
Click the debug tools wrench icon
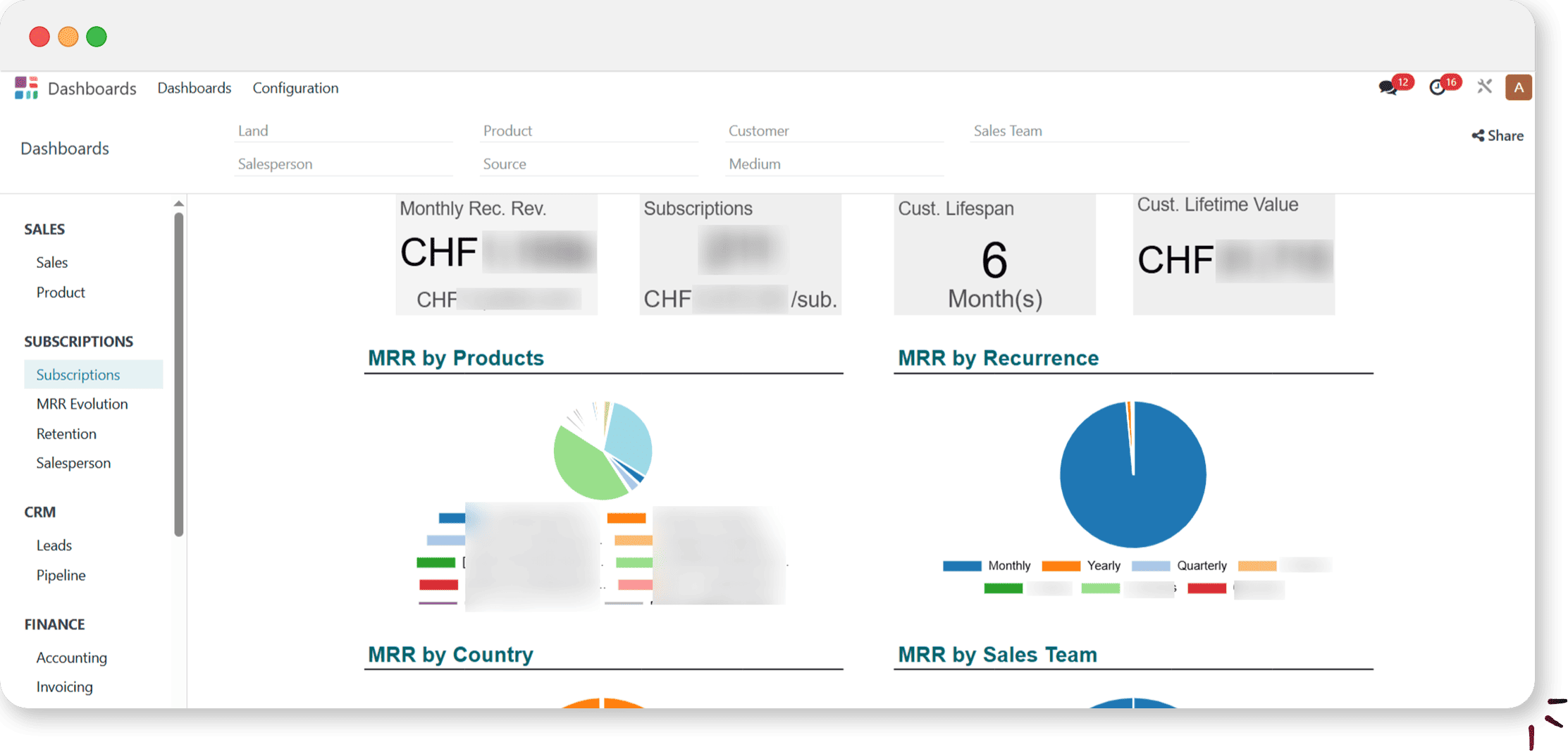[1484, 87]
